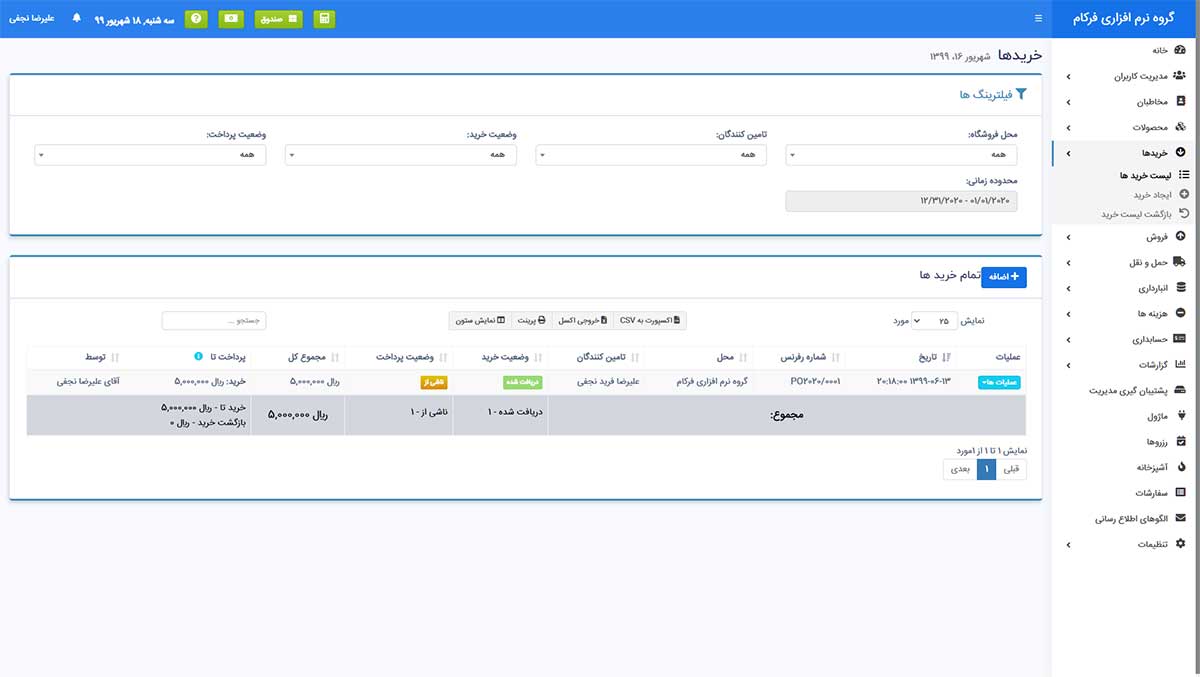The image size is (1200, 677).
Task: Open آشپزخانه in the sidebar
Action: (x=1147, y=466)
